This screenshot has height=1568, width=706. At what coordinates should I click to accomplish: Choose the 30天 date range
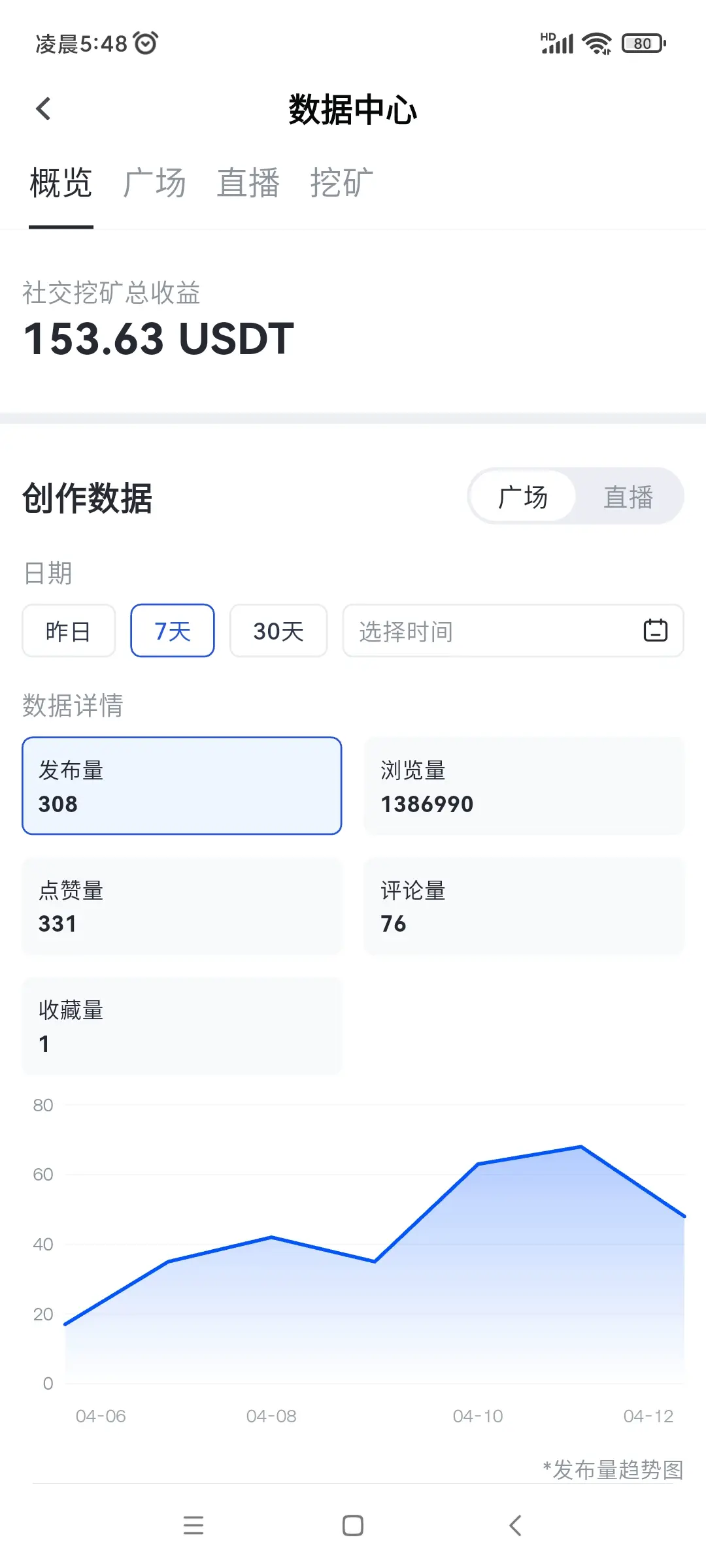[278, 630]
